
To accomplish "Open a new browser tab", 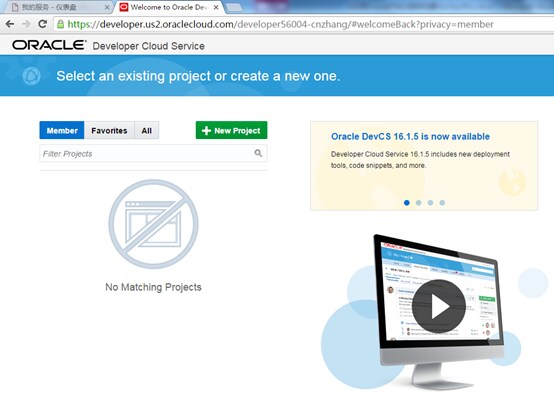I will click(234, 7).
